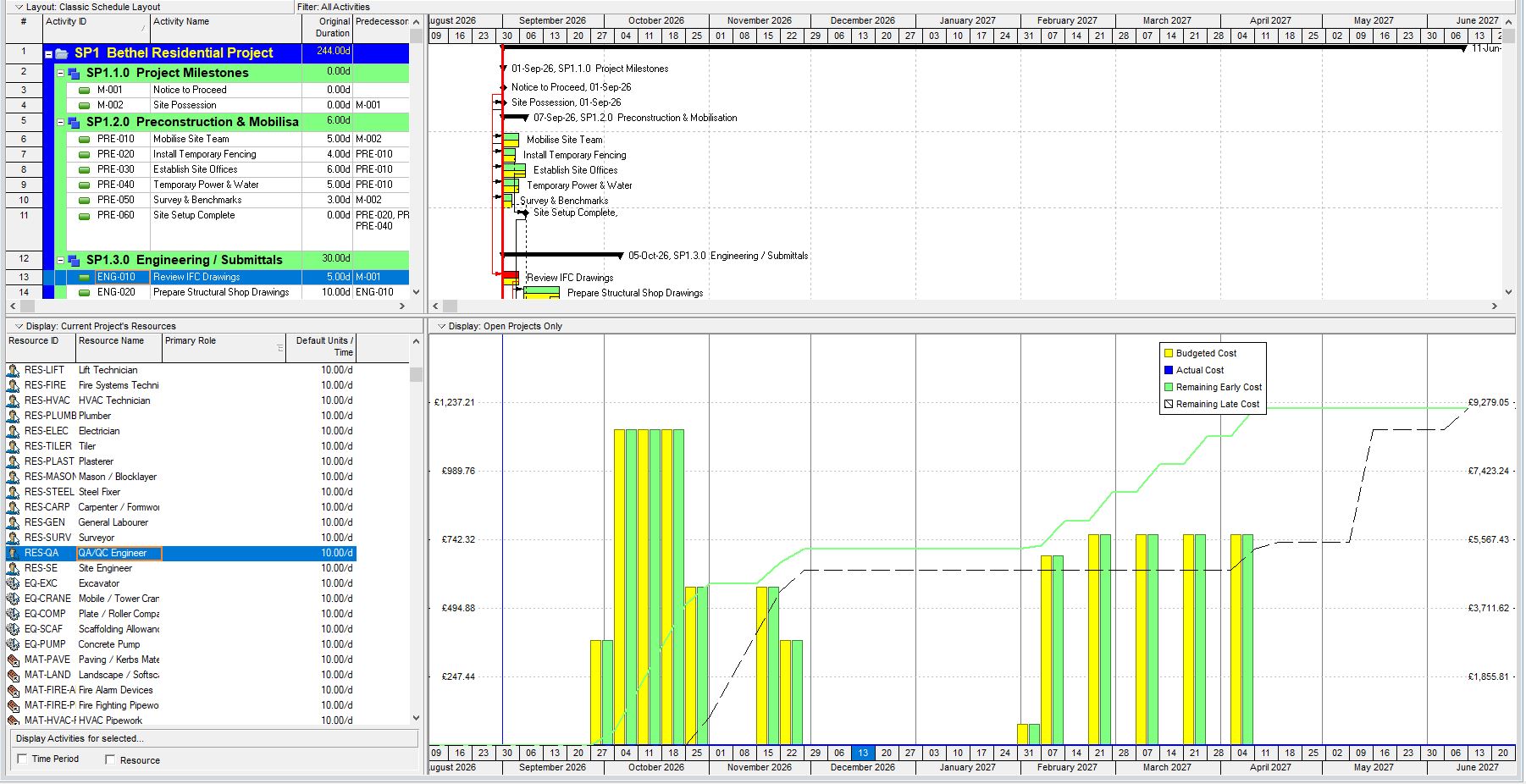Select the activity icon for M-002
Screen dimensions: 1526x784
coord(84,105)
